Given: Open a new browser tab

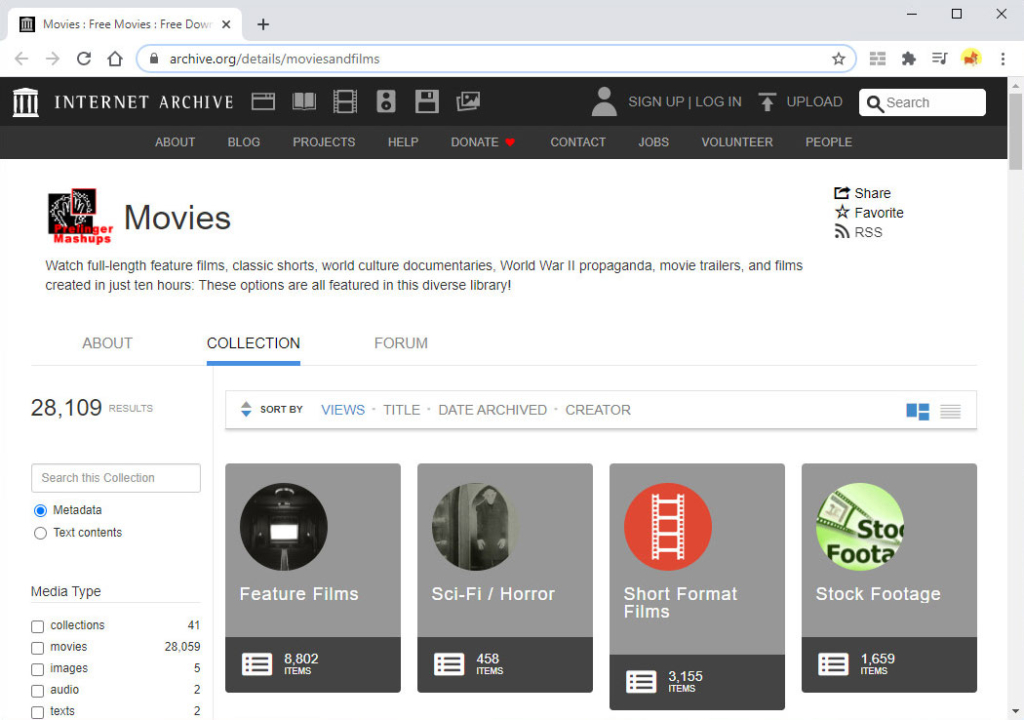Looking at the screenshot, I should pos(263,24).
